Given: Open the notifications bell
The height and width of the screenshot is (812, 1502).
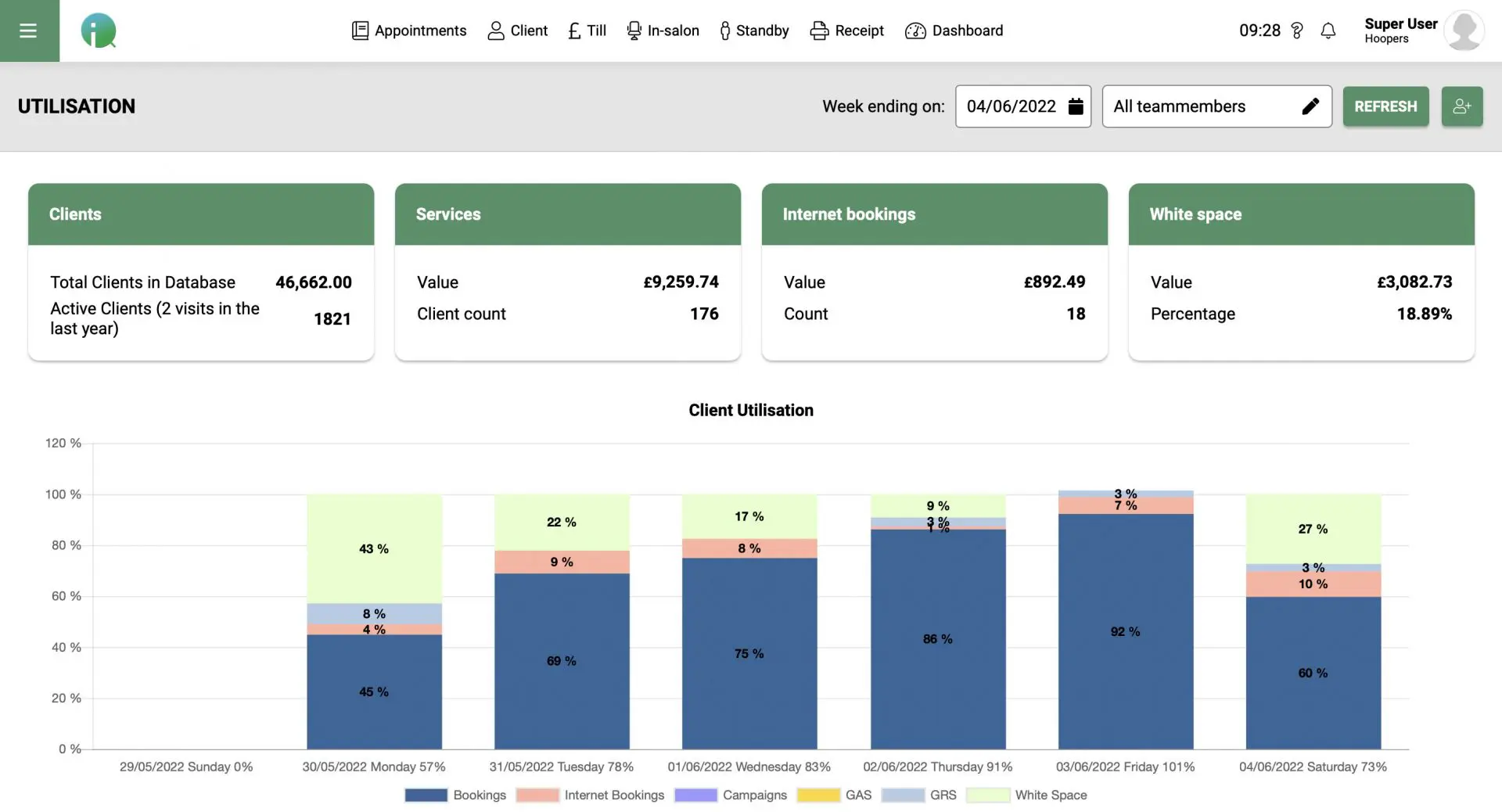Looking at the screenshot, I should [1328, 31].
